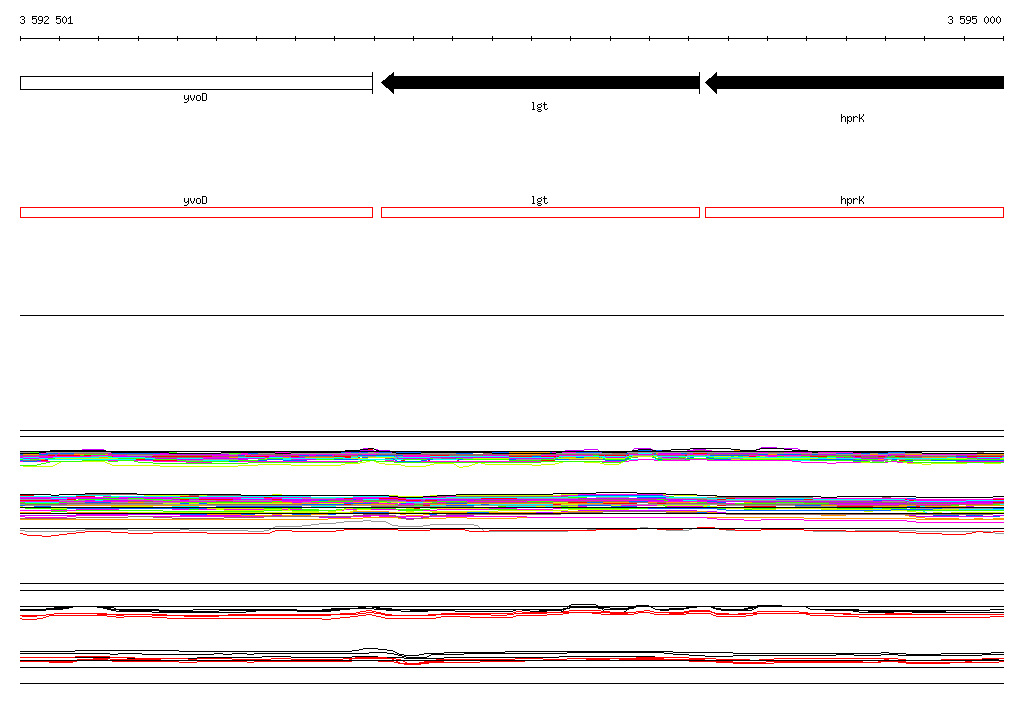Click the lgt label under black arrow
The image size is (1024, 714).
point(539,106)
